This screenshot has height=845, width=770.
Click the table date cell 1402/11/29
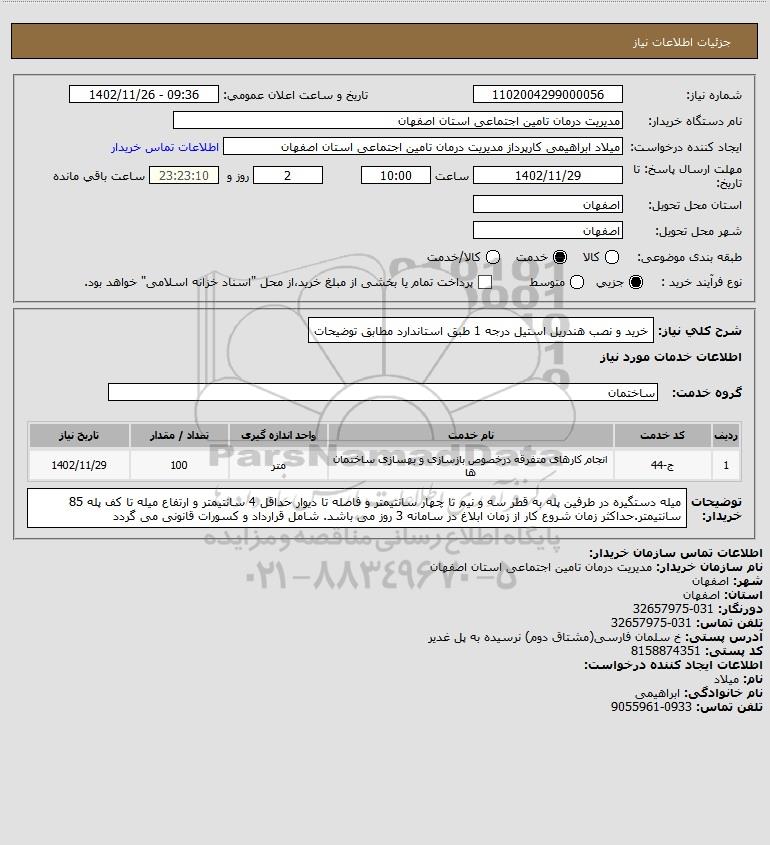pos(79,465)
